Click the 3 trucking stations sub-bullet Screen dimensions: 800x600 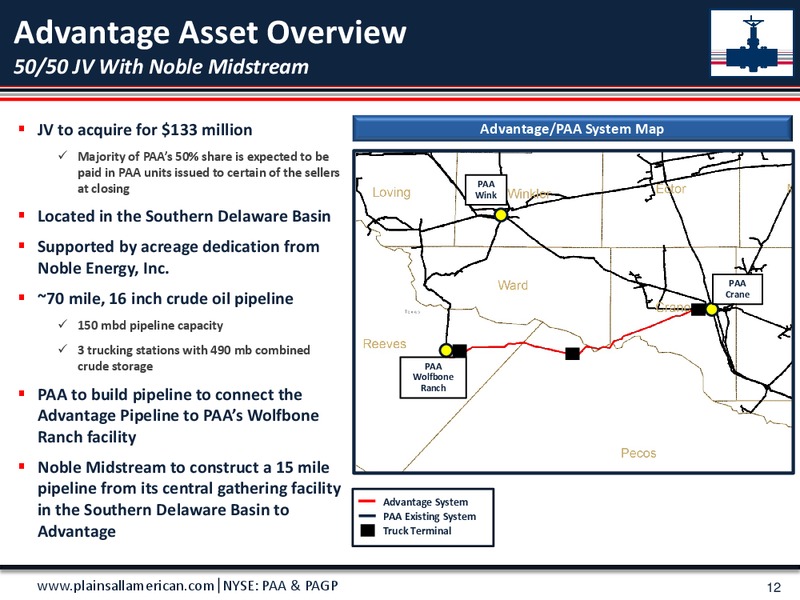point(194,358)
